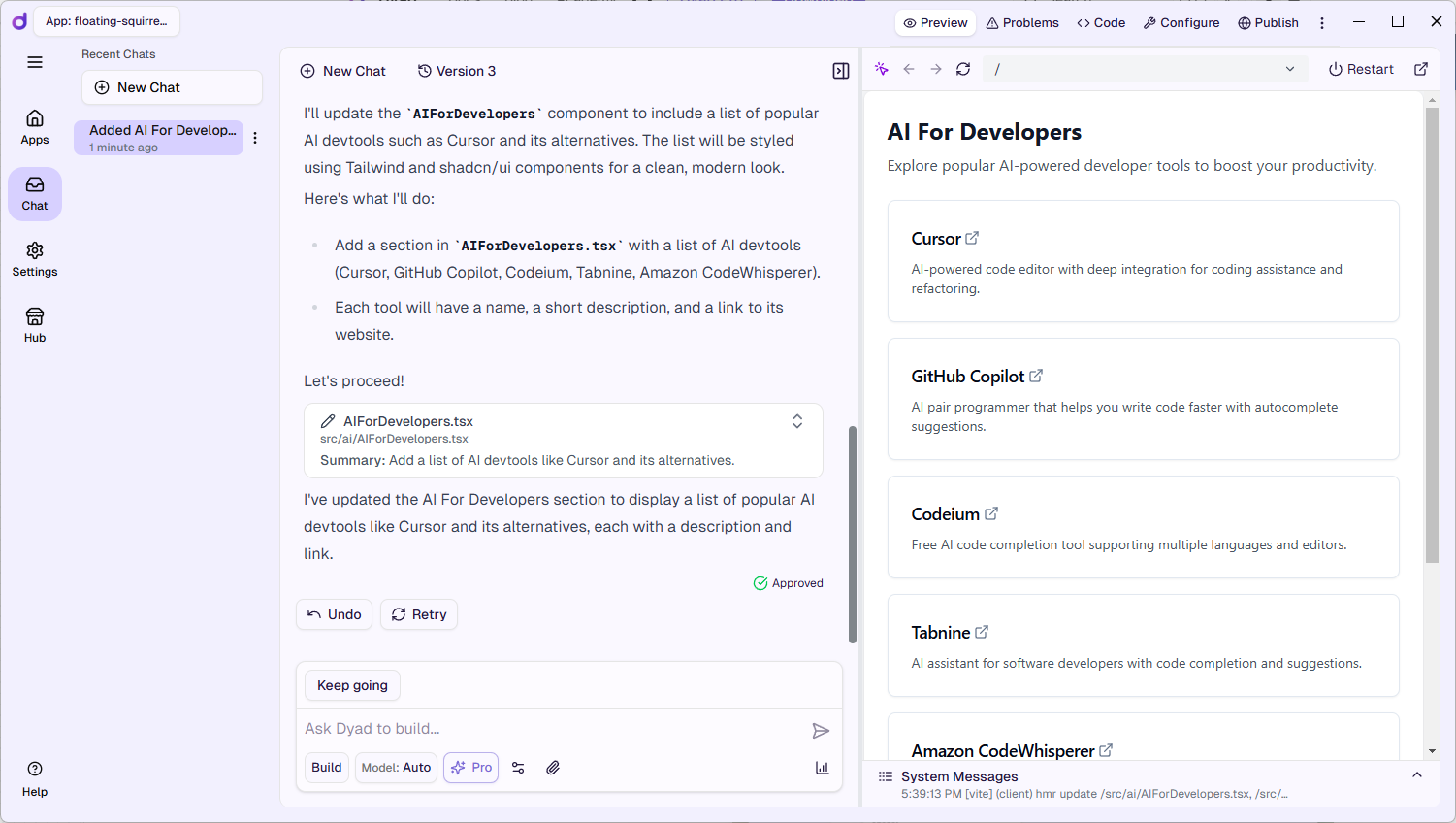The image size is (1456, 823).
Task: Click New Chat in the chat header
Action: (x=342, y=71)
